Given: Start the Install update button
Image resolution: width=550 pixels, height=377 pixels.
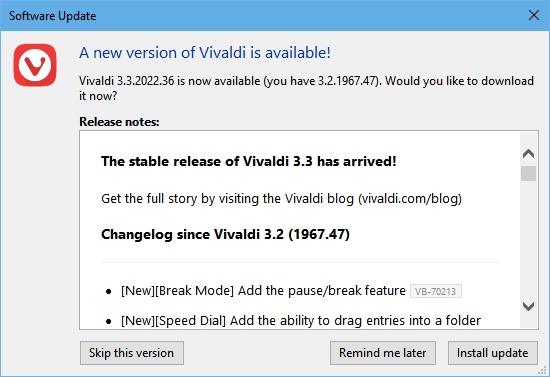Looking at the screenshot, I should [492, 353].
